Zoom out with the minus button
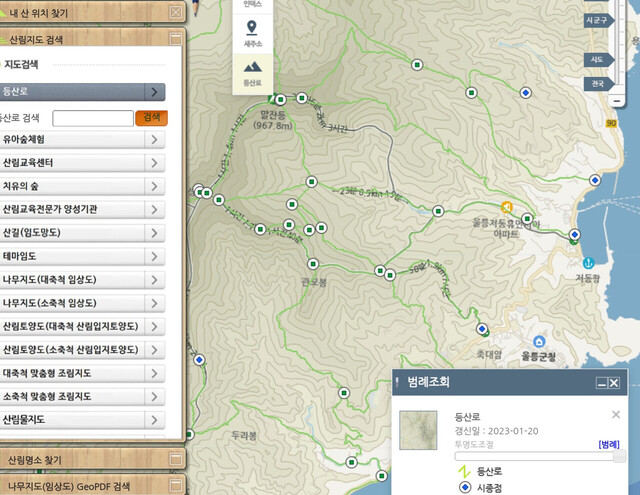Image resolution: width=640 pixels, height=495 pixels. click(617, 100)
